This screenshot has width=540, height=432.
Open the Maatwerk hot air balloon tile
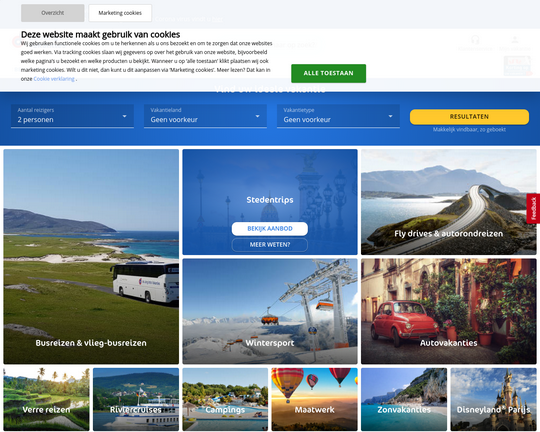[314, 399]
